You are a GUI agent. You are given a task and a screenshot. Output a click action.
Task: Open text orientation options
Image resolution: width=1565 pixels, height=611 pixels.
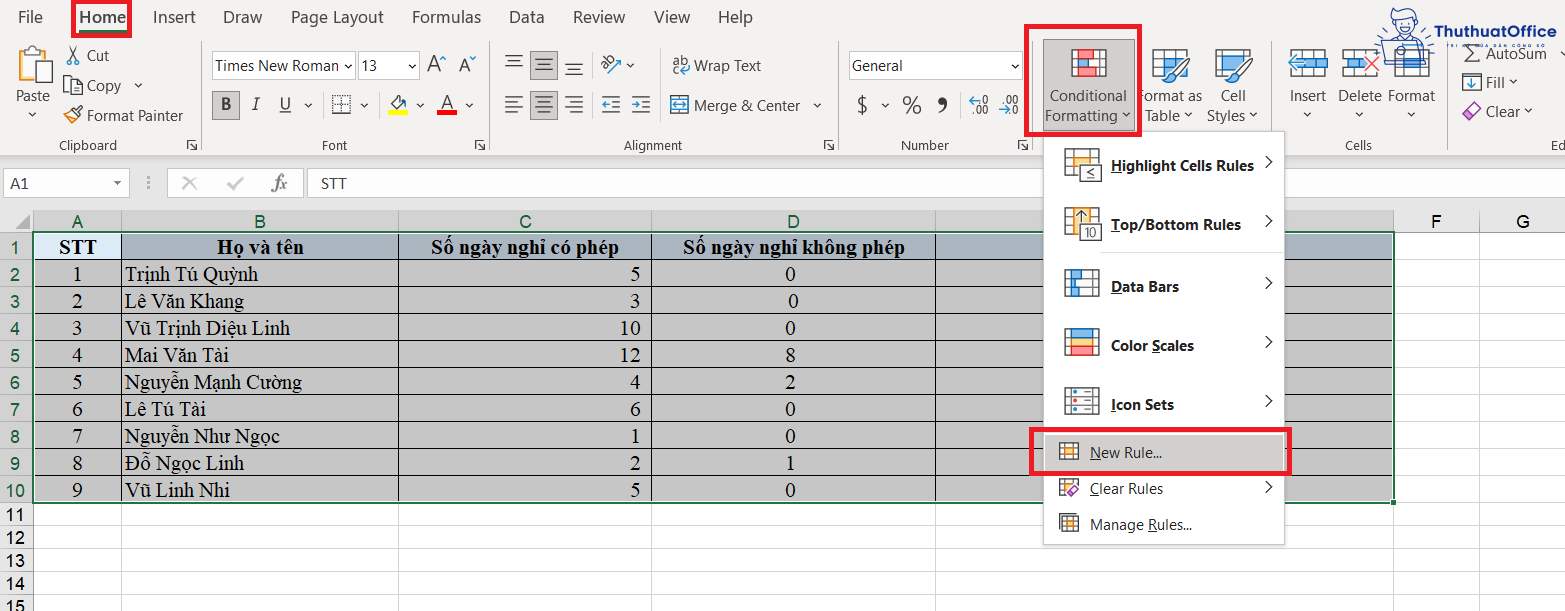617,65
